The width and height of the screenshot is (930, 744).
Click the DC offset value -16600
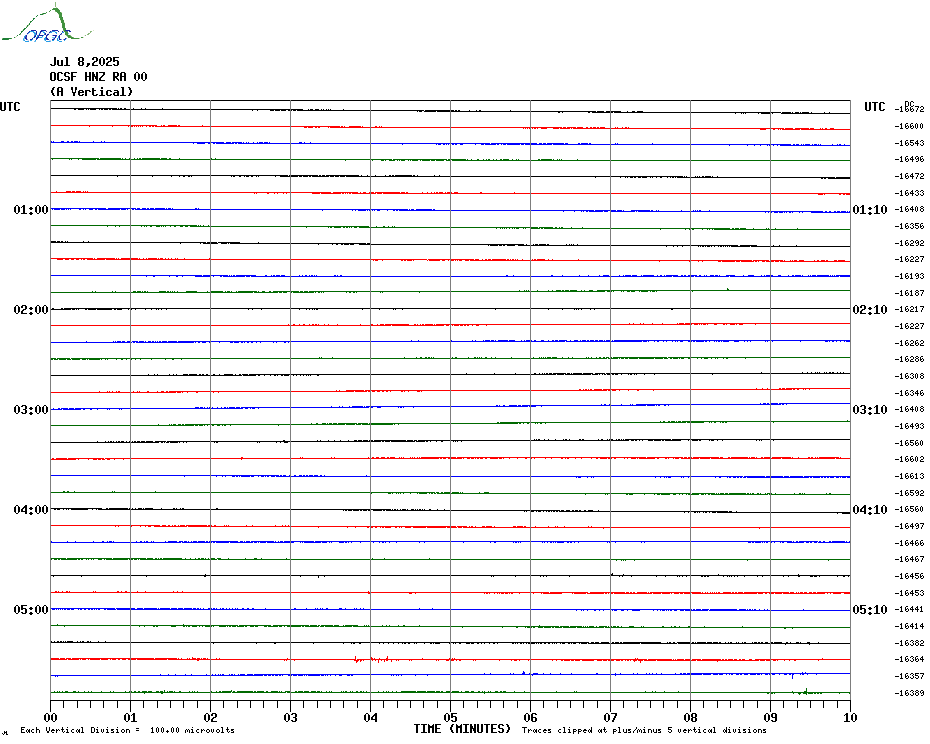909,126
